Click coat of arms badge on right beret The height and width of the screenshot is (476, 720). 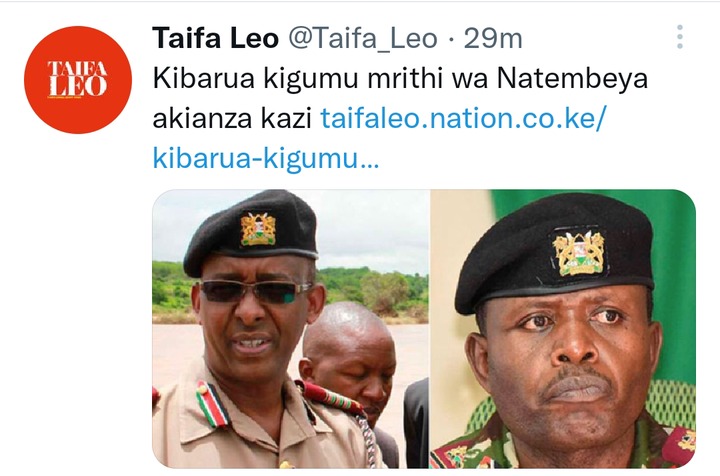(x=578, y=253)
